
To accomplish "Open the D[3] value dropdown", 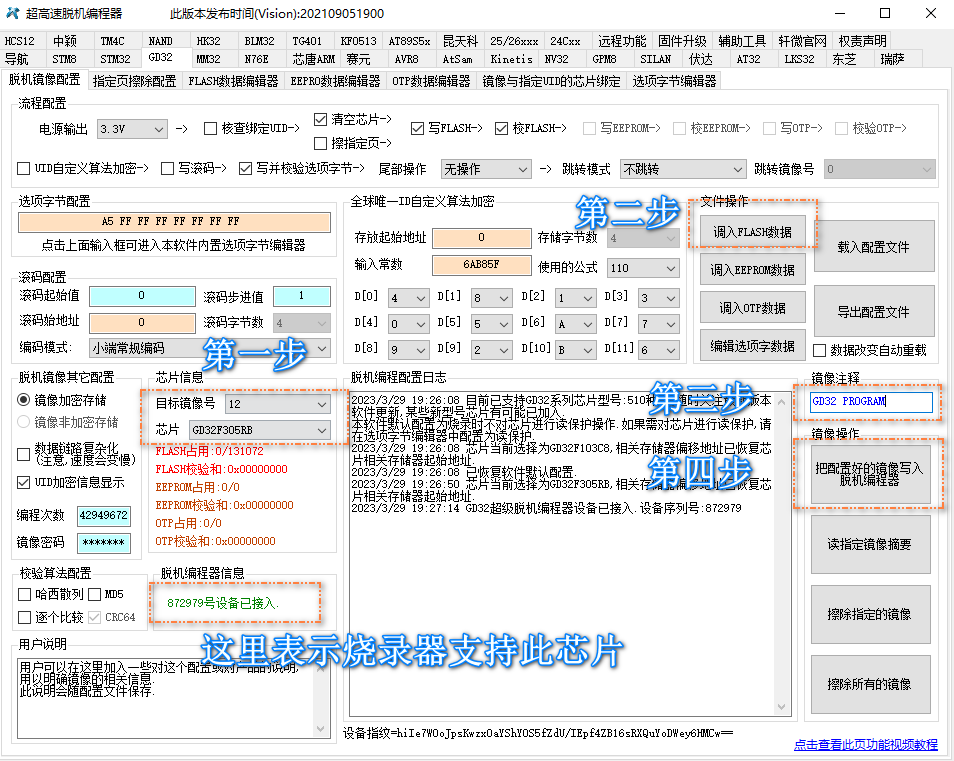I will point(658,298).
